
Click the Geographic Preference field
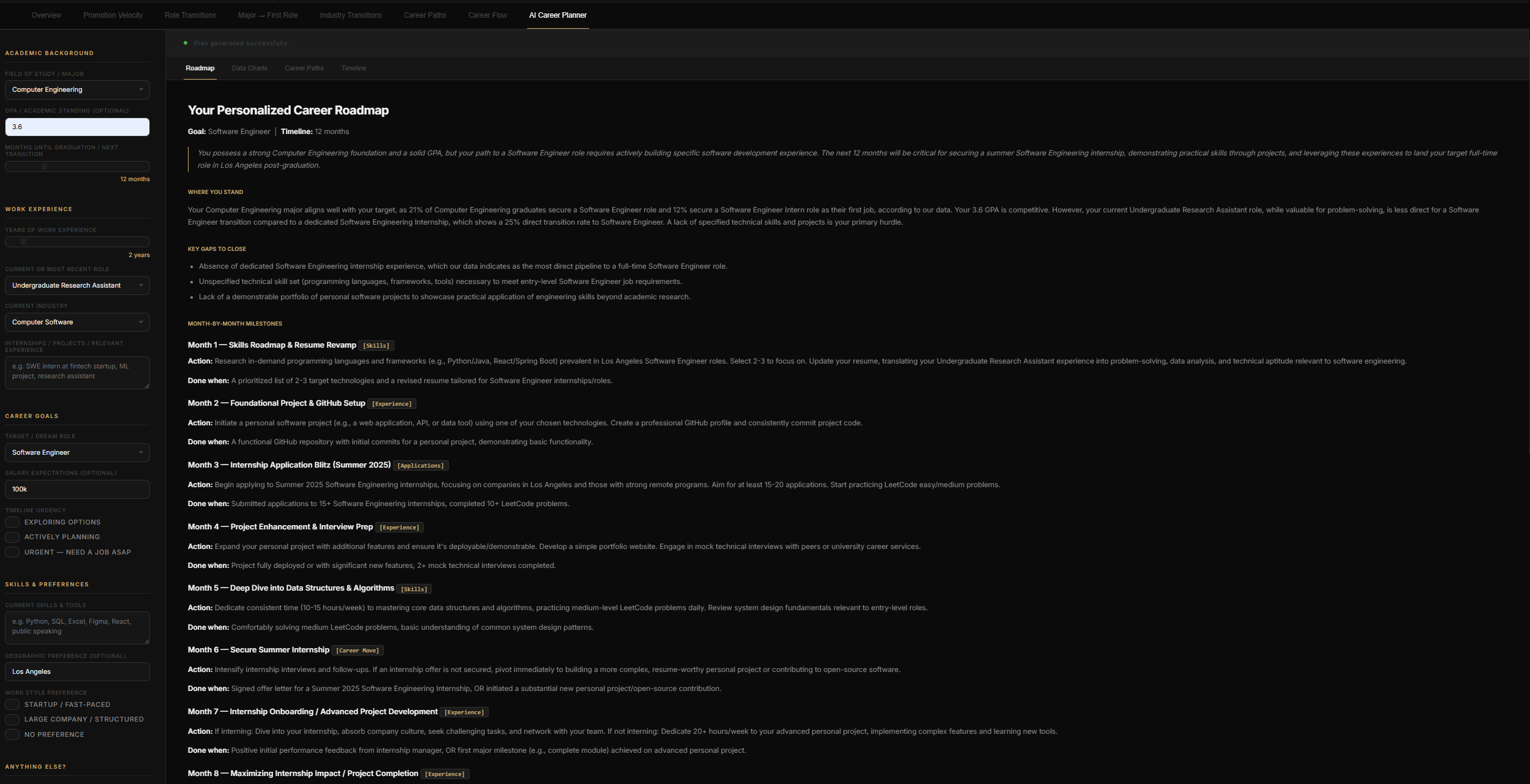point(77,672)
